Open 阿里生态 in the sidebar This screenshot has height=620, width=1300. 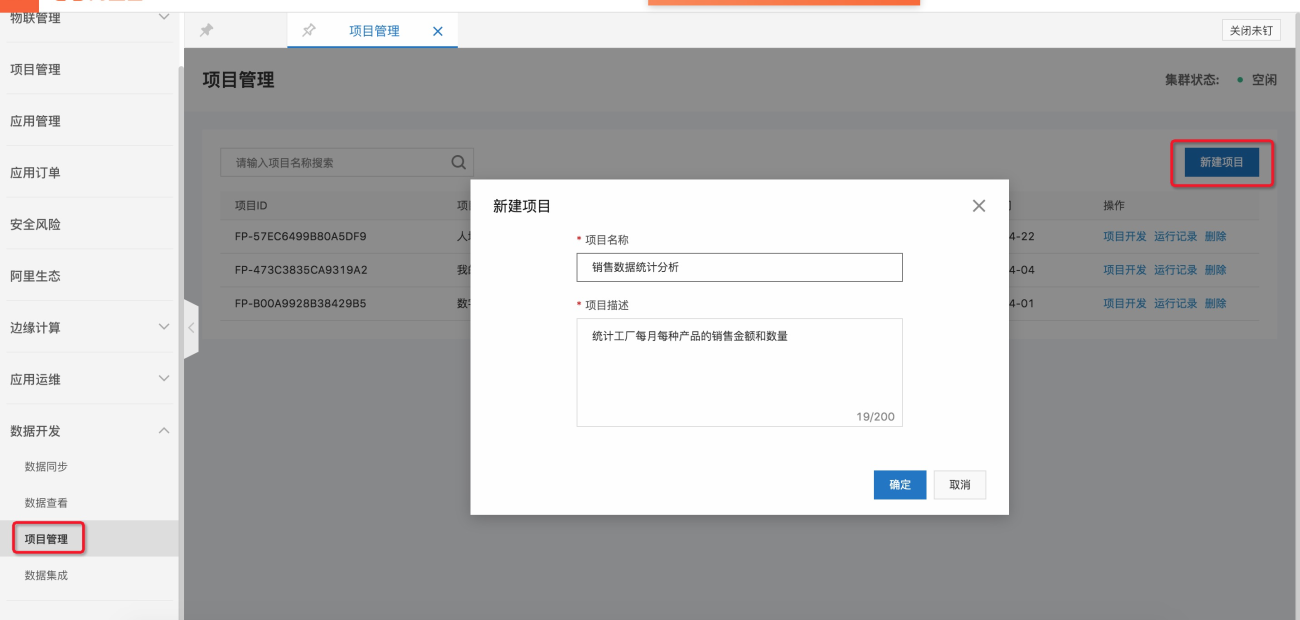[35, 276]
